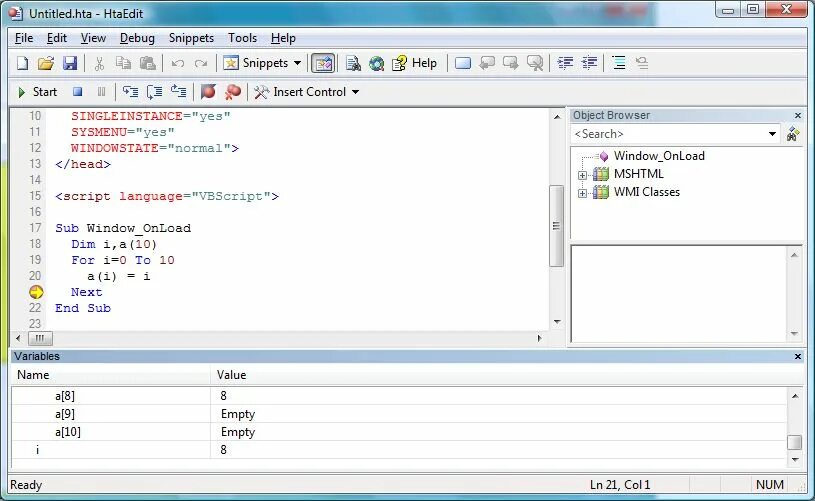Open the Help menu

pos(283,38)
